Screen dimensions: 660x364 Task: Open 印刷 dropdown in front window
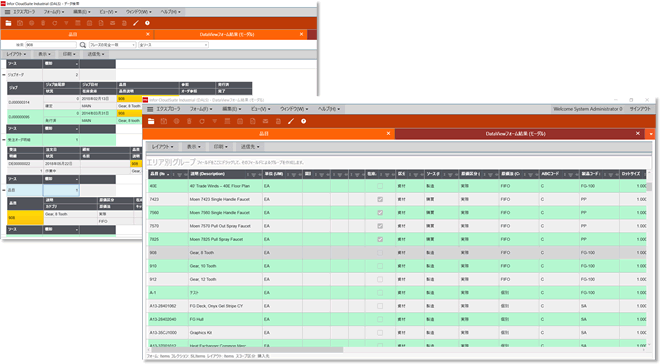[x=221, y=147]
